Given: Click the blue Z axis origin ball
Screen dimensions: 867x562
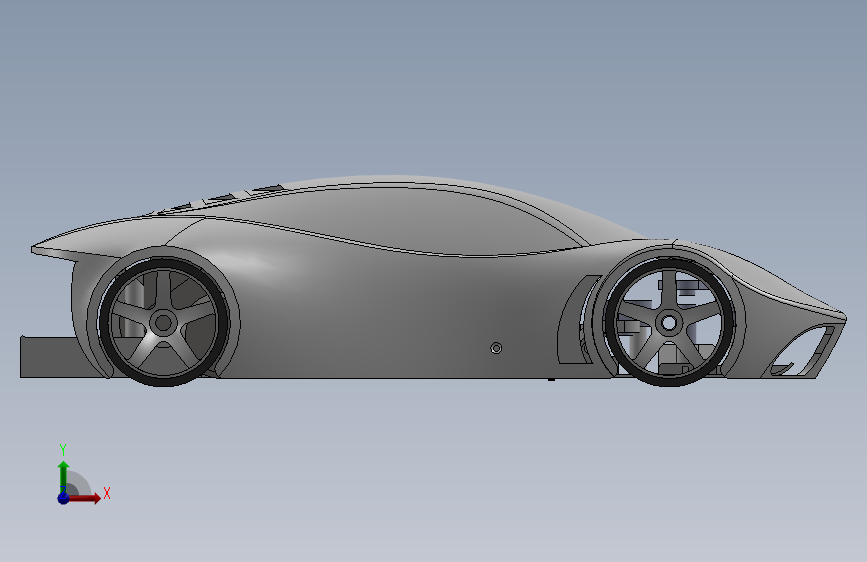Looking at the screenshot, I should click(63, 498).
